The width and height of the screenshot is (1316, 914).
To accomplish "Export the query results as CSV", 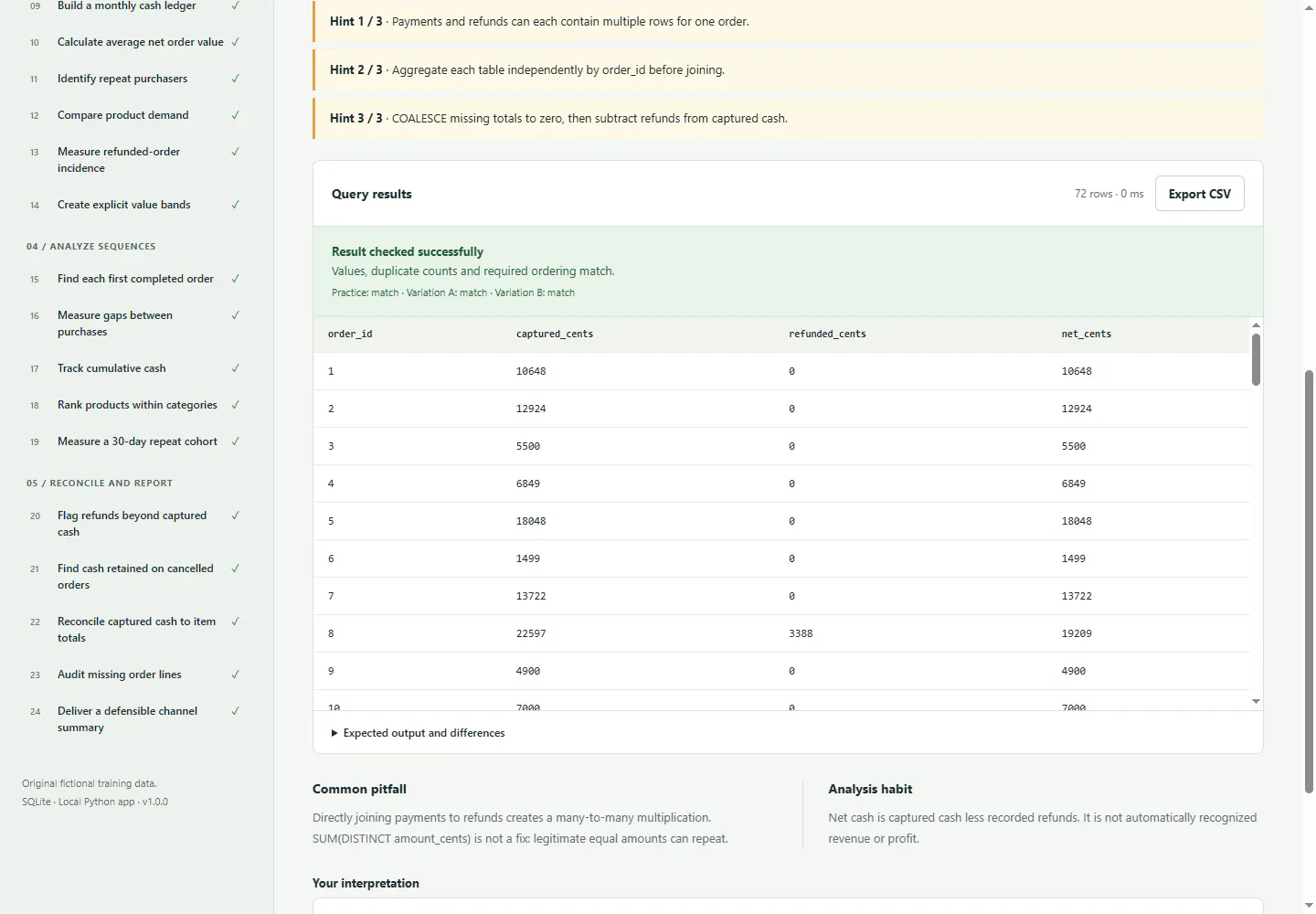I will 1199,194.
